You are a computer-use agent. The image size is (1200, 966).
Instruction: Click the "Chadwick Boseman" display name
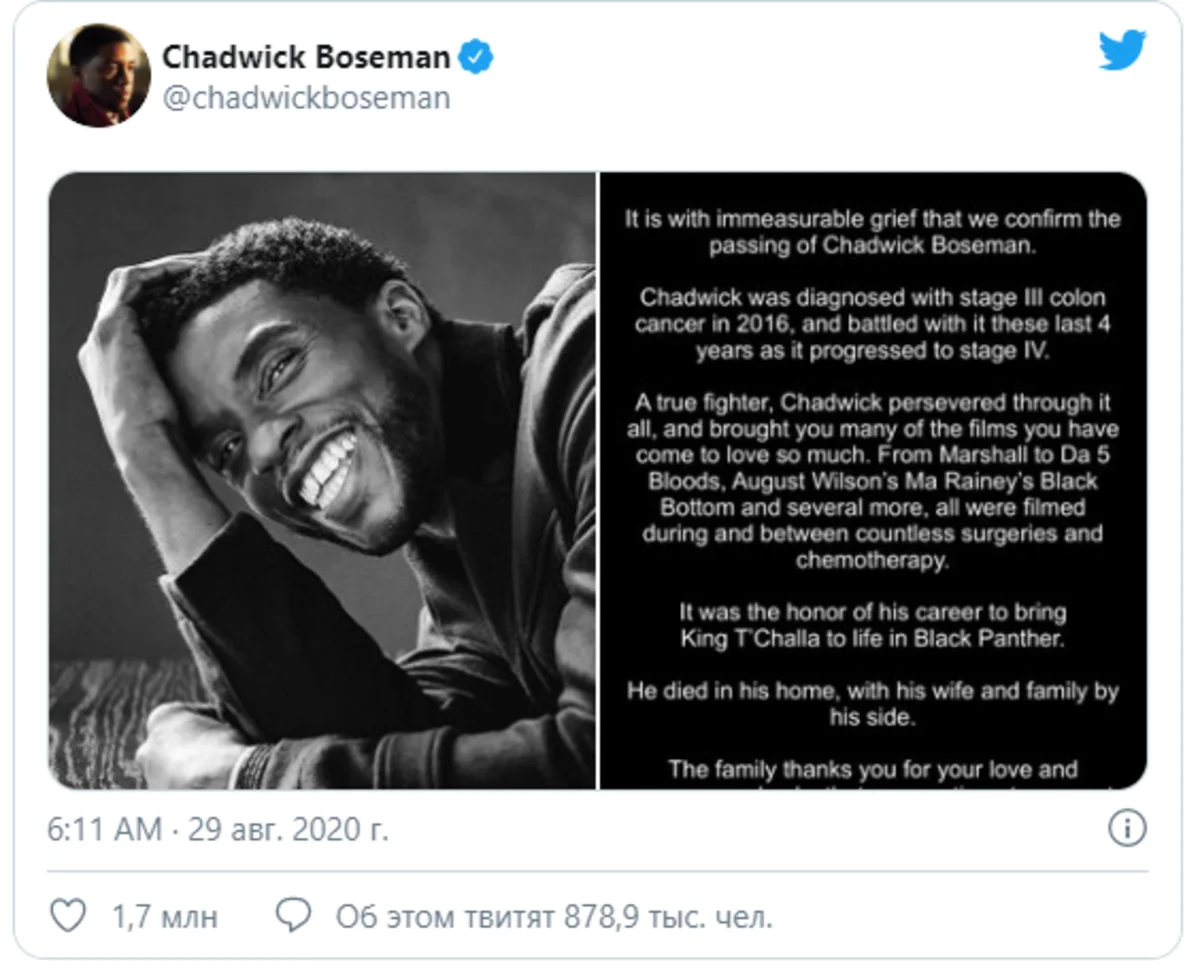(x=305, y=58)
